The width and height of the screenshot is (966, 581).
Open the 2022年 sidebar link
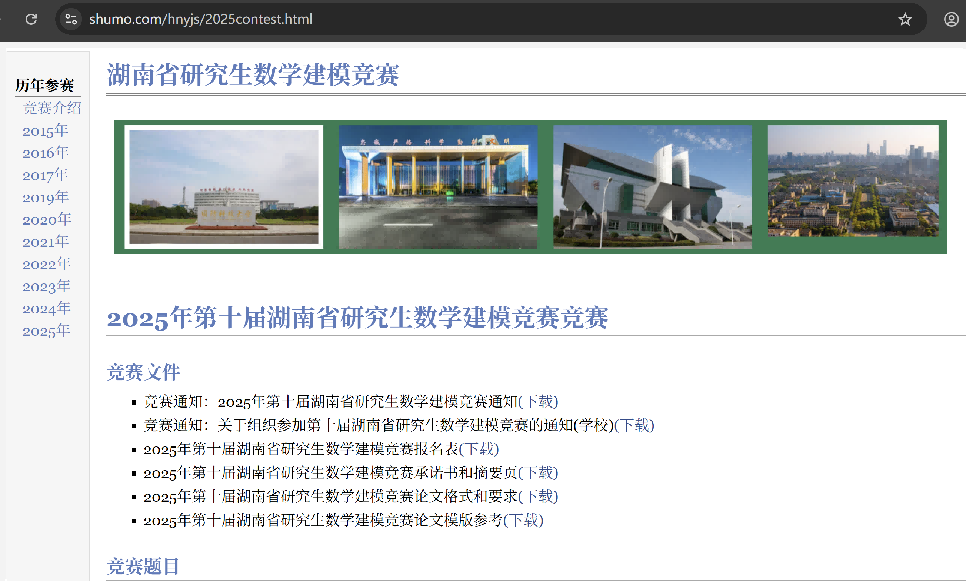click(46, 264)
